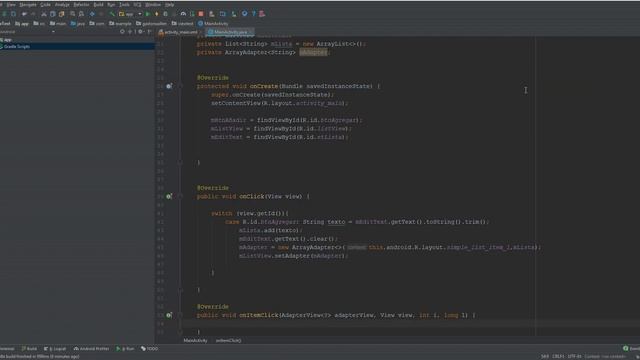This screenshot has height=360, width=640.
Task: Collapse the onItemClick method fold marker
Action: click(x=180, y=315)
